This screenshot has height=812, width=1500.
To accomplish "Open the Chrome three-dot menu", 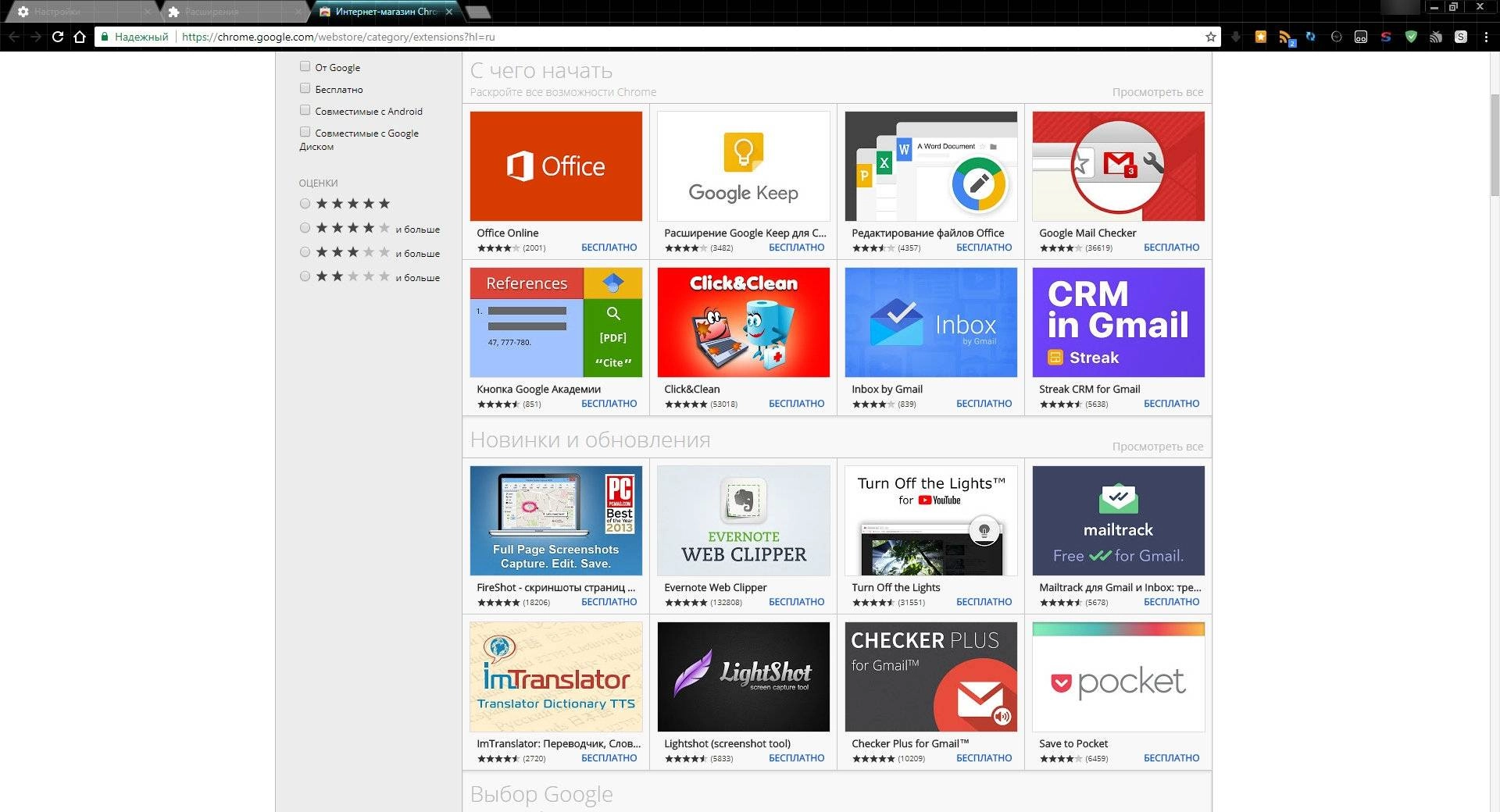I will (x=1486, y=37).
